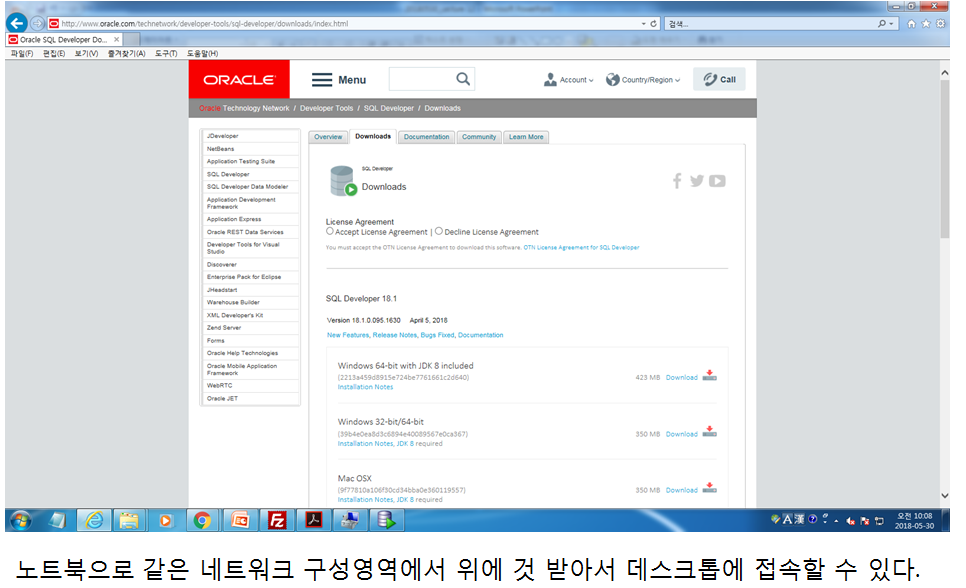The height and width of the screenshot is (588, 966).
Task: Open Internet Explorer from taskbar
Action: tap(94, 520)
